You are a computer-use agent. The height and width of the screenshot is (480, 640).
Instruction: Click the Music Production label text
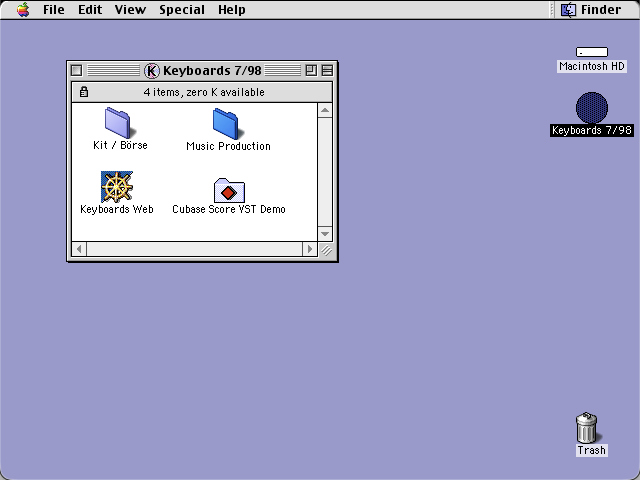click(228, 146)
